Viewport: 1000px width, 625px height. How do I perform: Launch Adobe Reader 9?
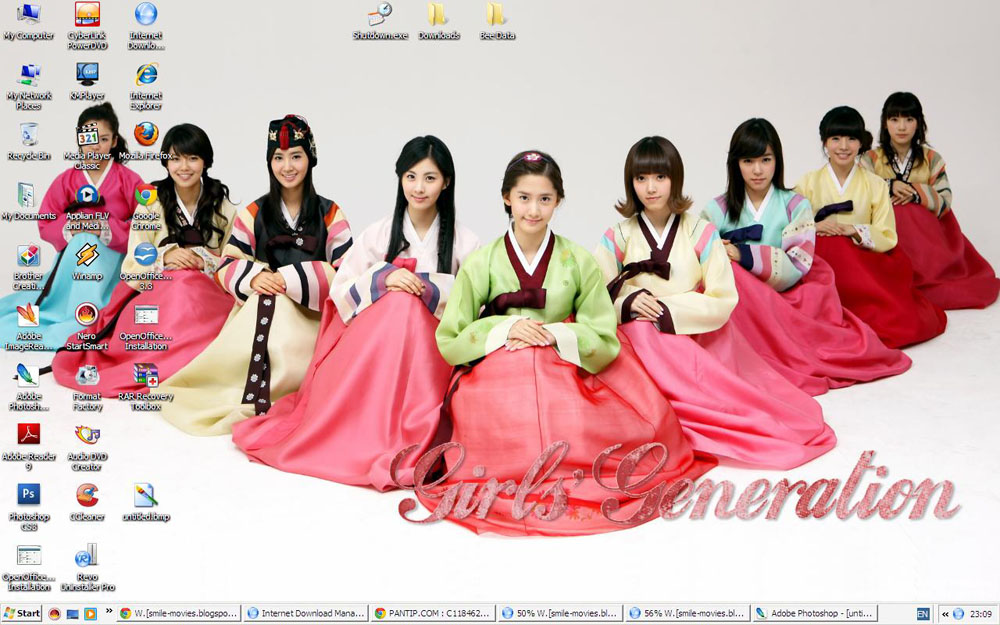pos(29,447)
